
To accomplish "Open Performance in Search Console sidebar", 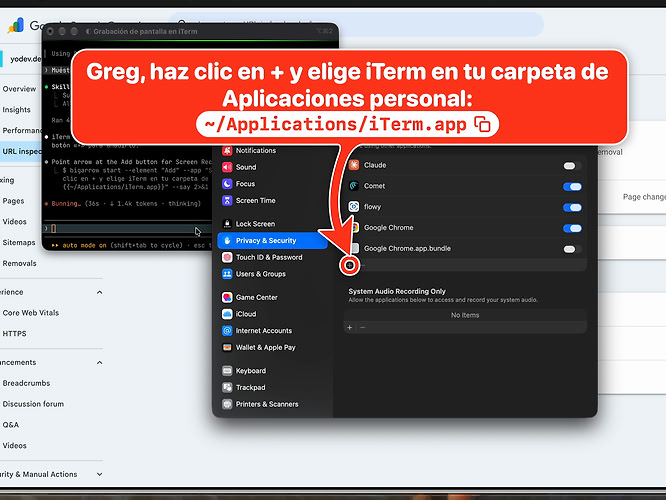I will point(22,130).
